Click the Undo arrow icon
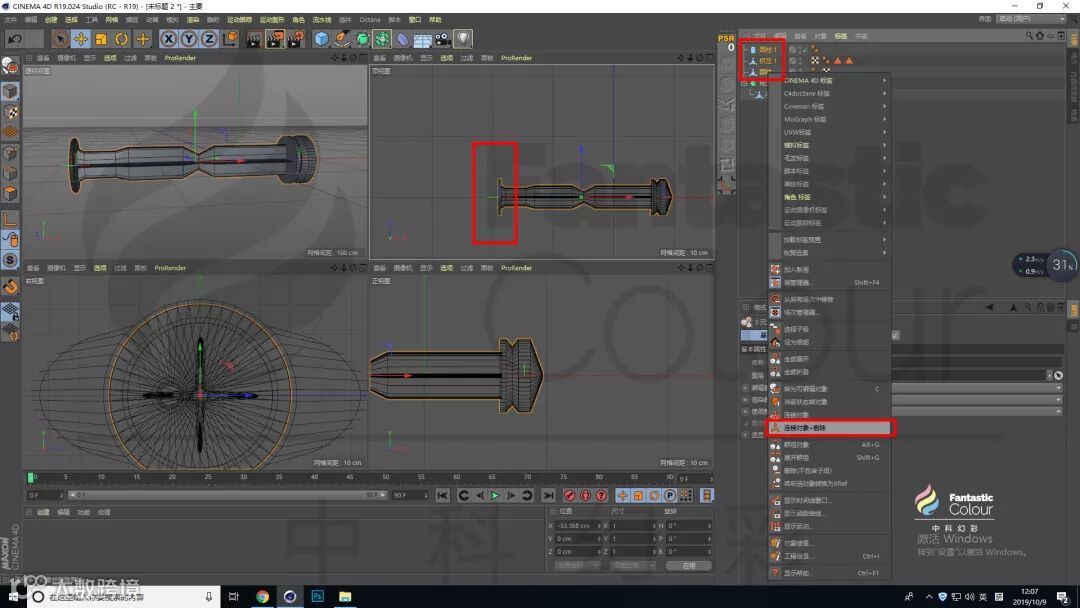 pos(15,39)
